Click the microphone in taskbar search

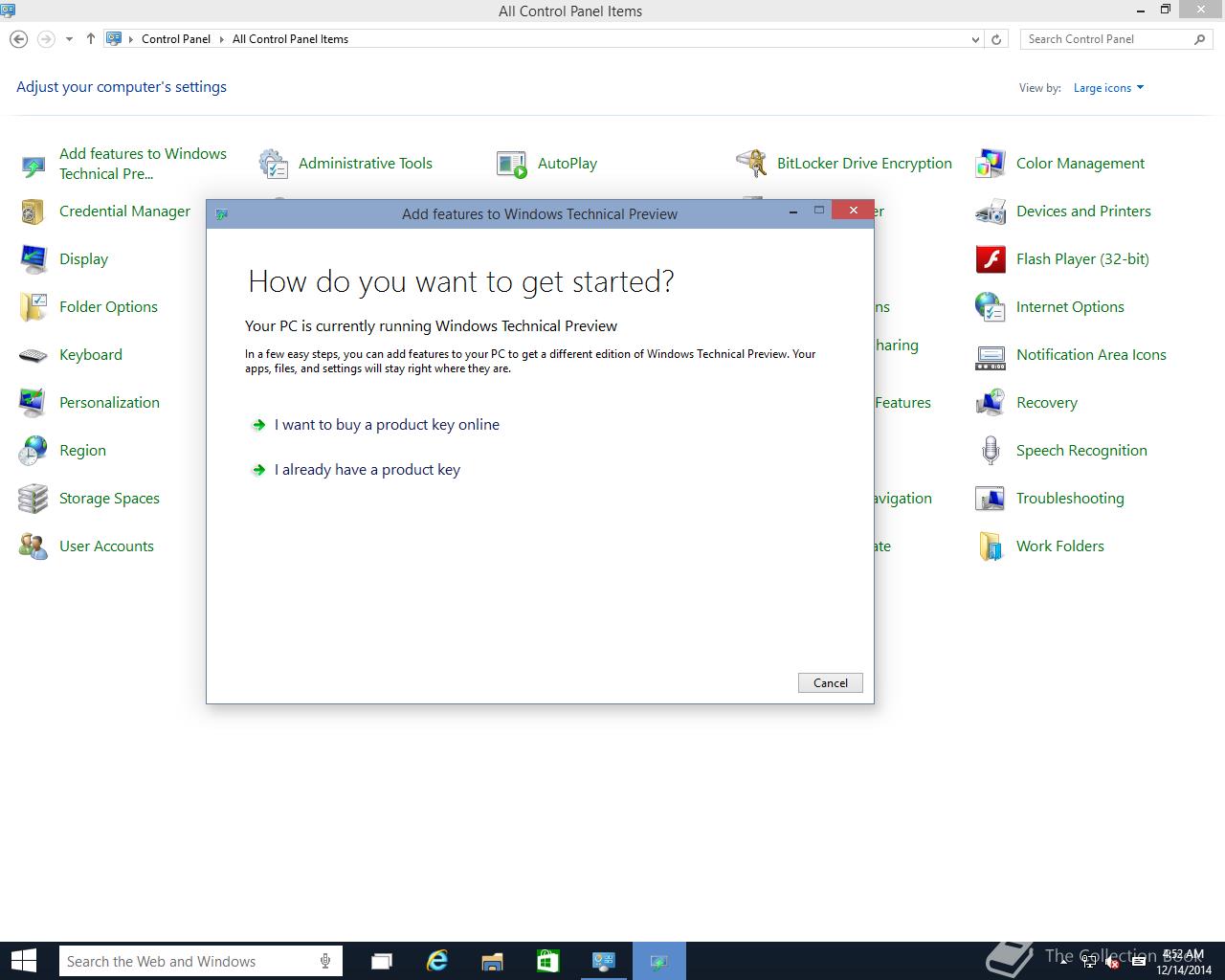(x=325, y=962)
